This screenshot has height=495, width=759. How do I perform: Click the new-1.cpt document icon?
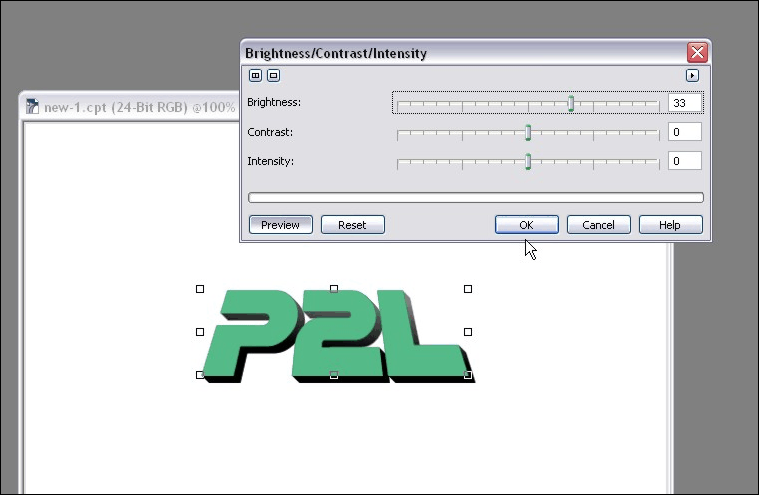tap(32, 106)
